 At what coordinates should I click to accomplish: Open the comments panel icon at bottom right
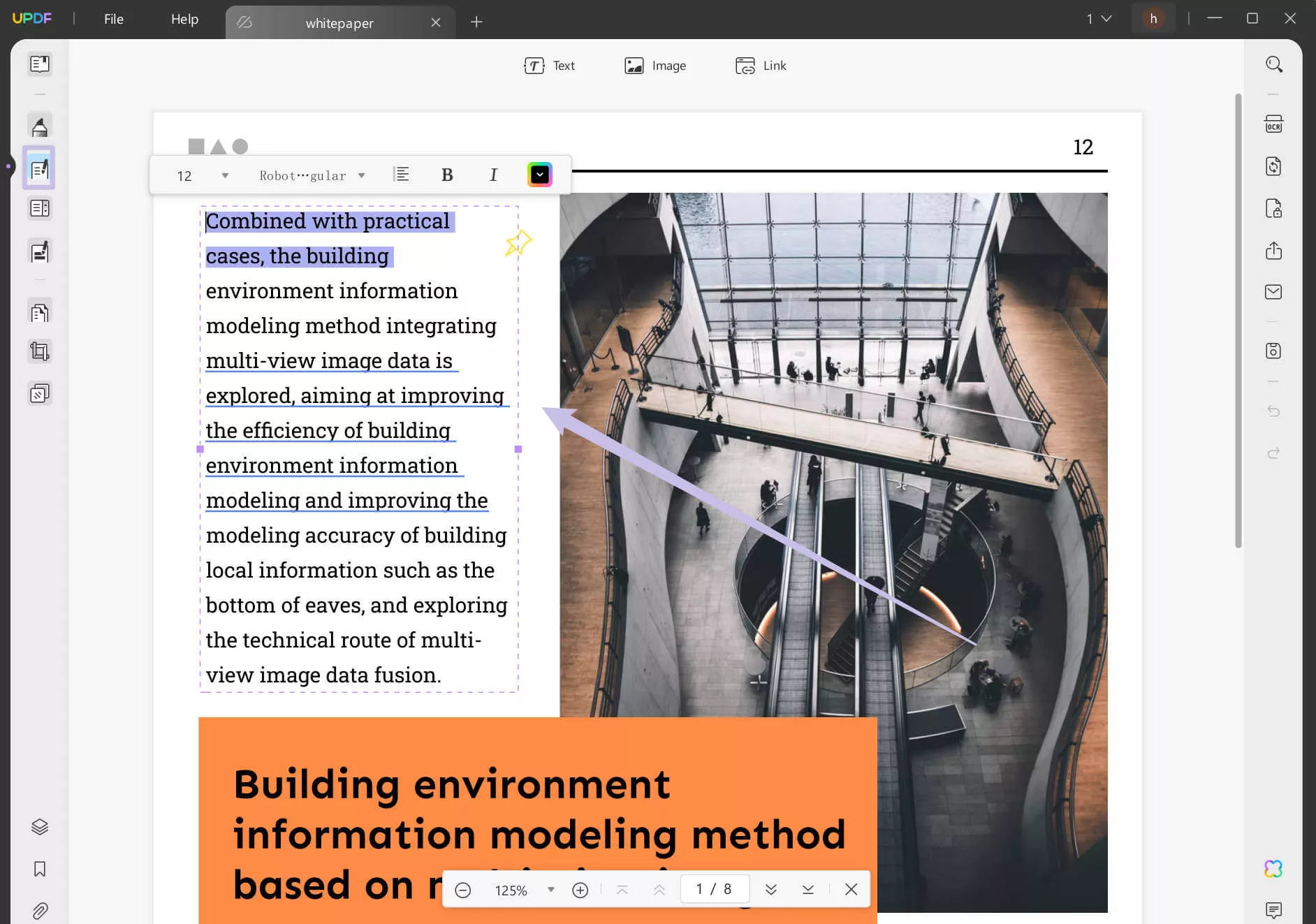tap(1273, 910)
